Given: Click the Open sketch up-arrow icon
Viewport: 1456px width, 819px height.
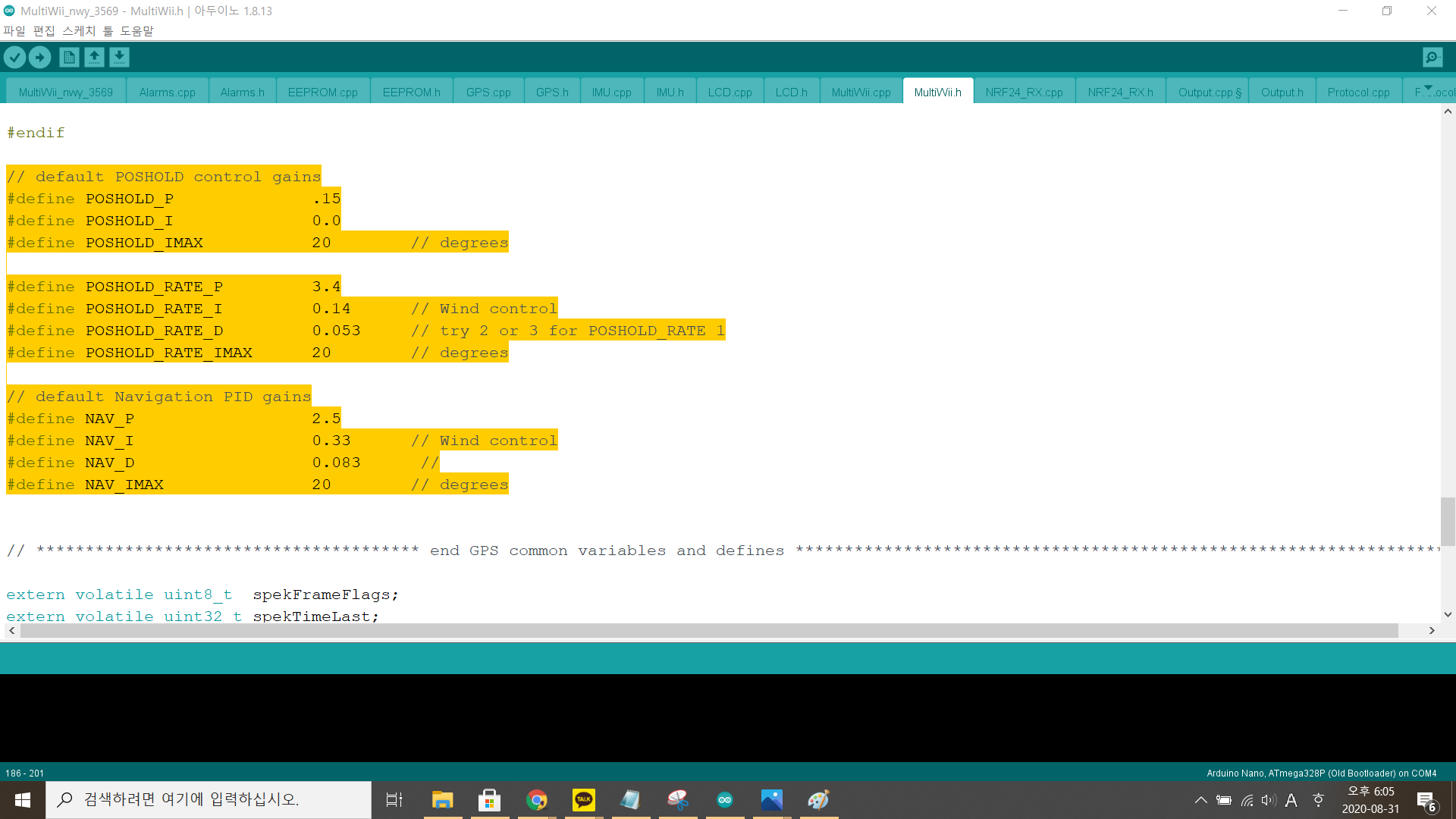Looking at the screenshot, I should click(x=94, y=57).
